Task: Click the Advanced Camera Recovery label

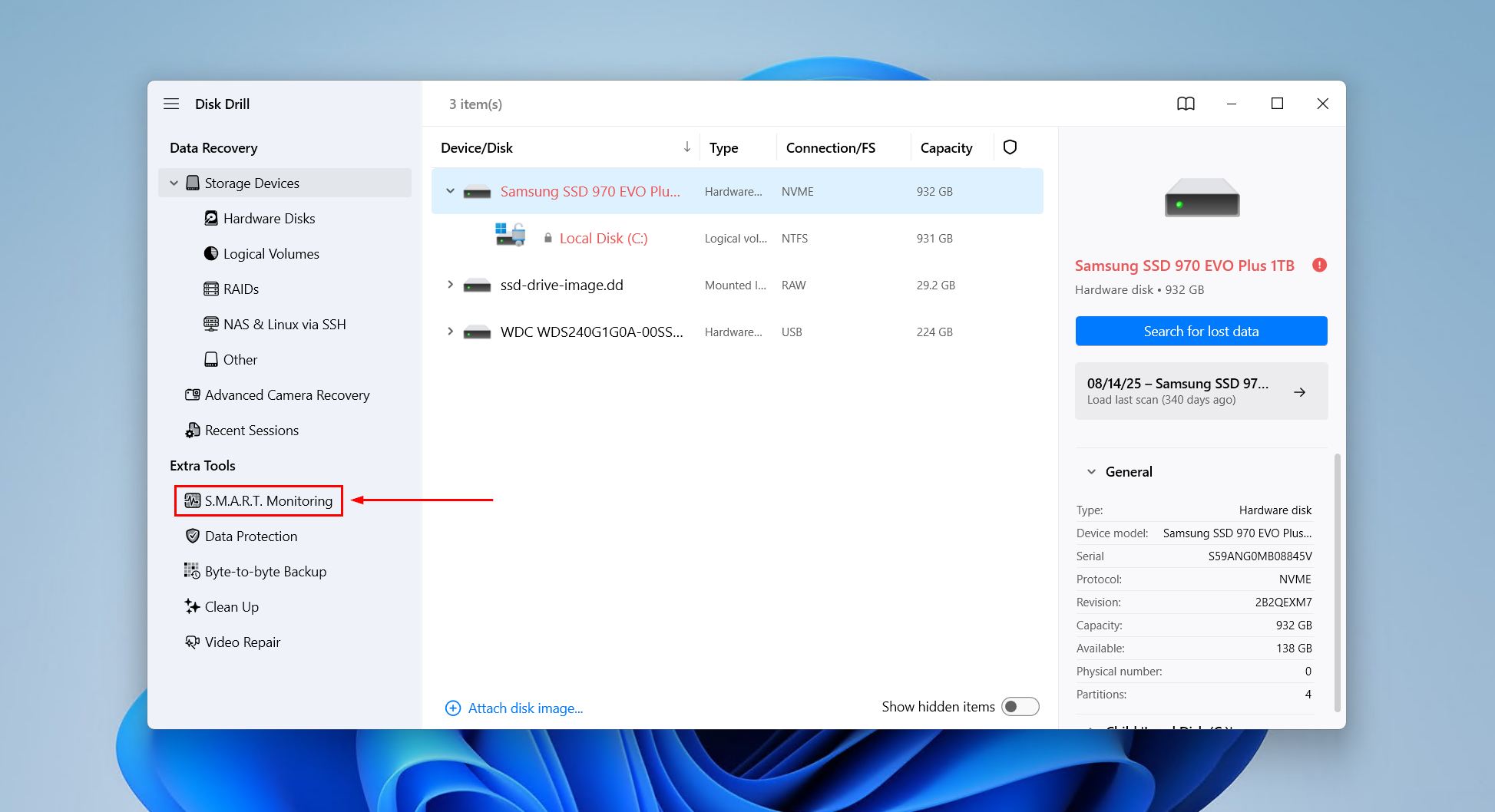Action: (x=287, y=394)
